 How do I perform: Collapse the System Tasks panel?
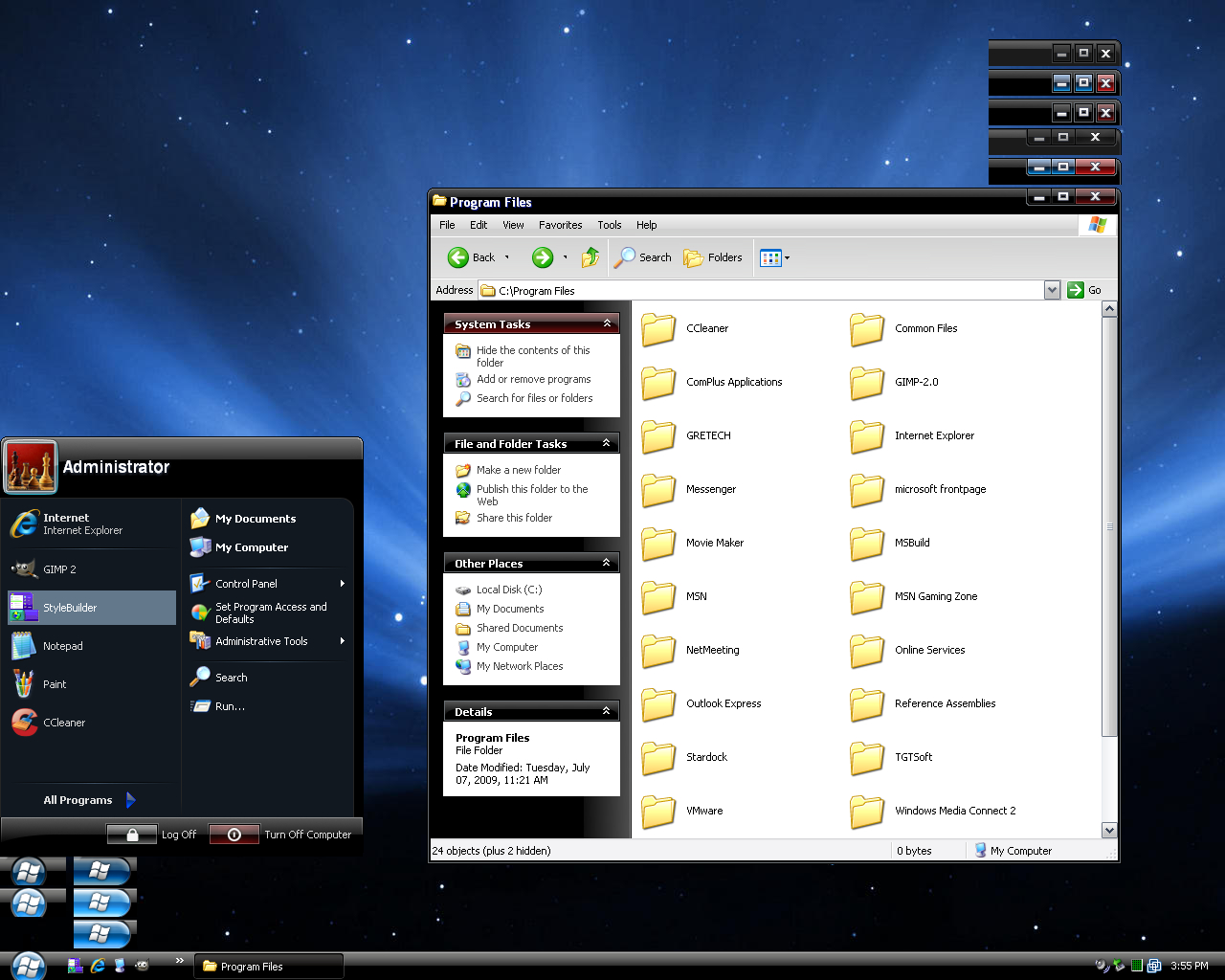(x=607, y=323)
